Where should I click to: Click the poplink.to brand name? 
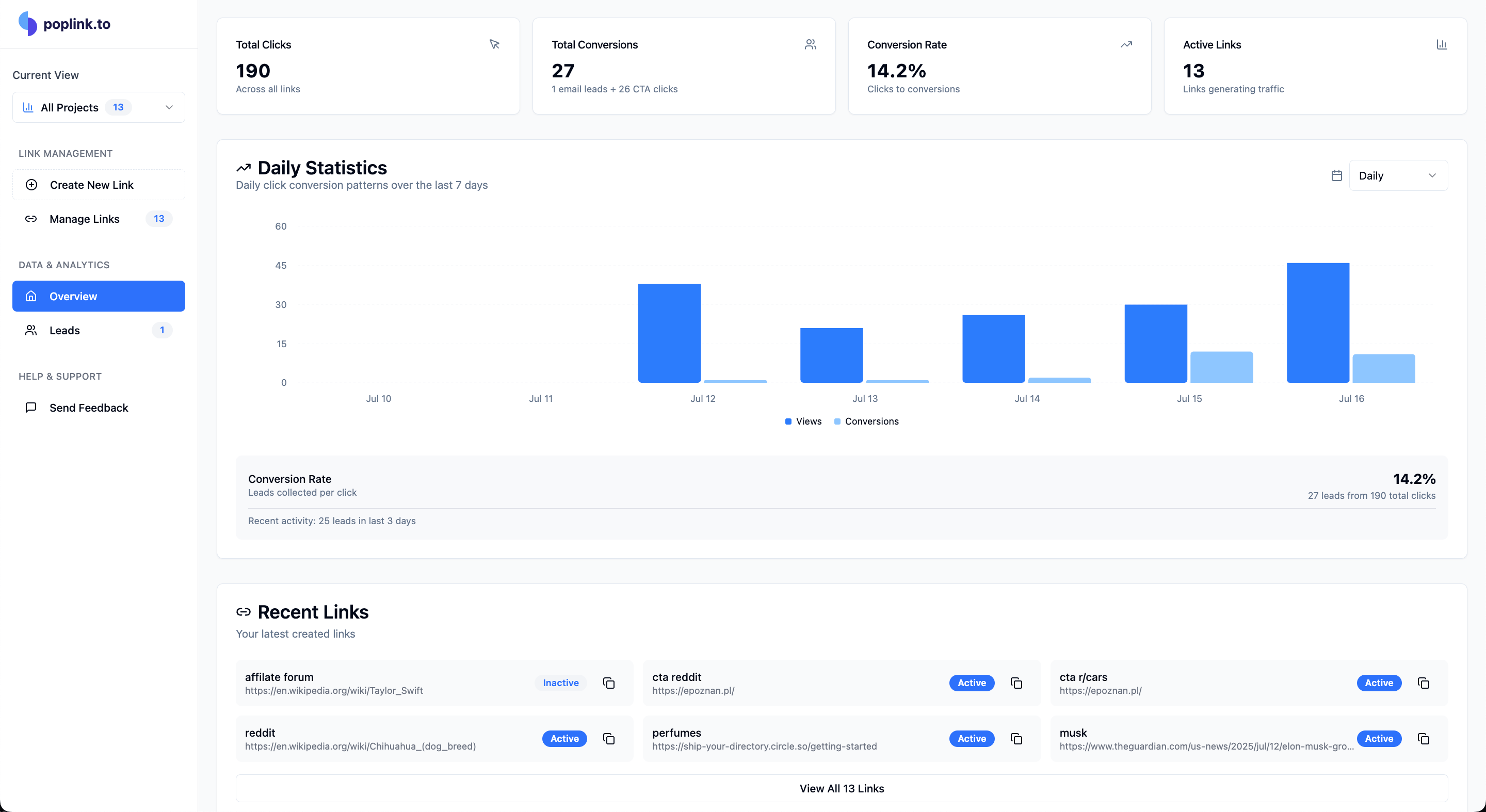[x=77, y=24]
